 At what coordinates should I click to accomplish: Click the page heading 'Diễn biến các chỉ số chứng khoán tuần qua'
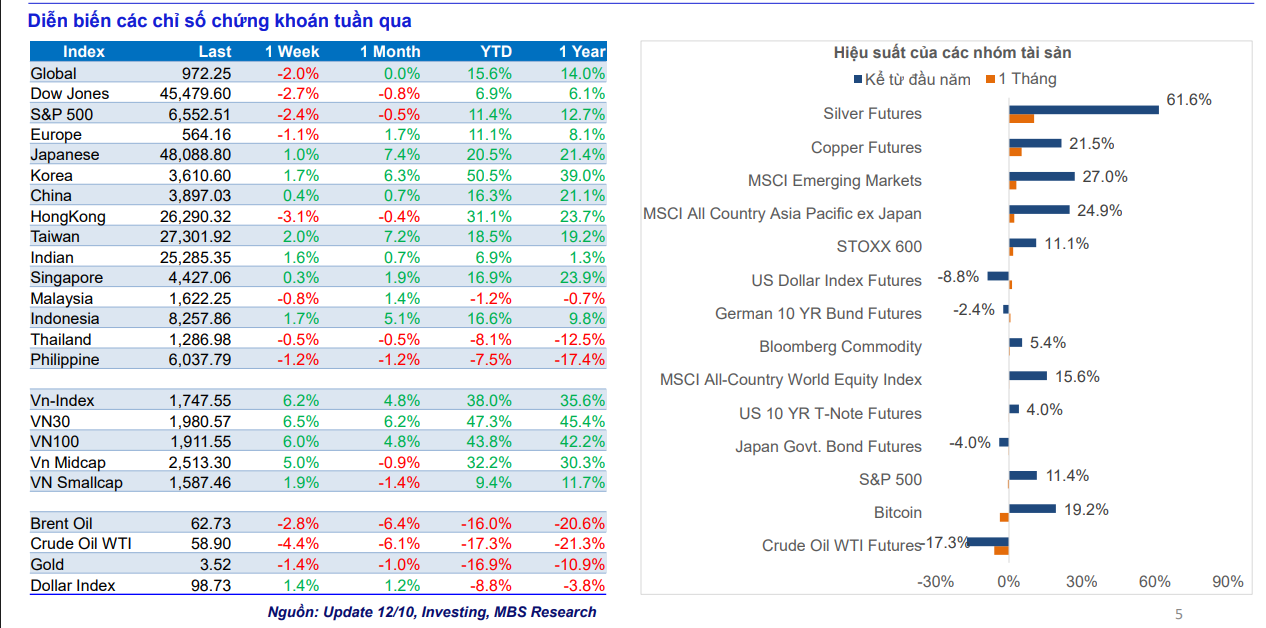click(x=219, y=21)
